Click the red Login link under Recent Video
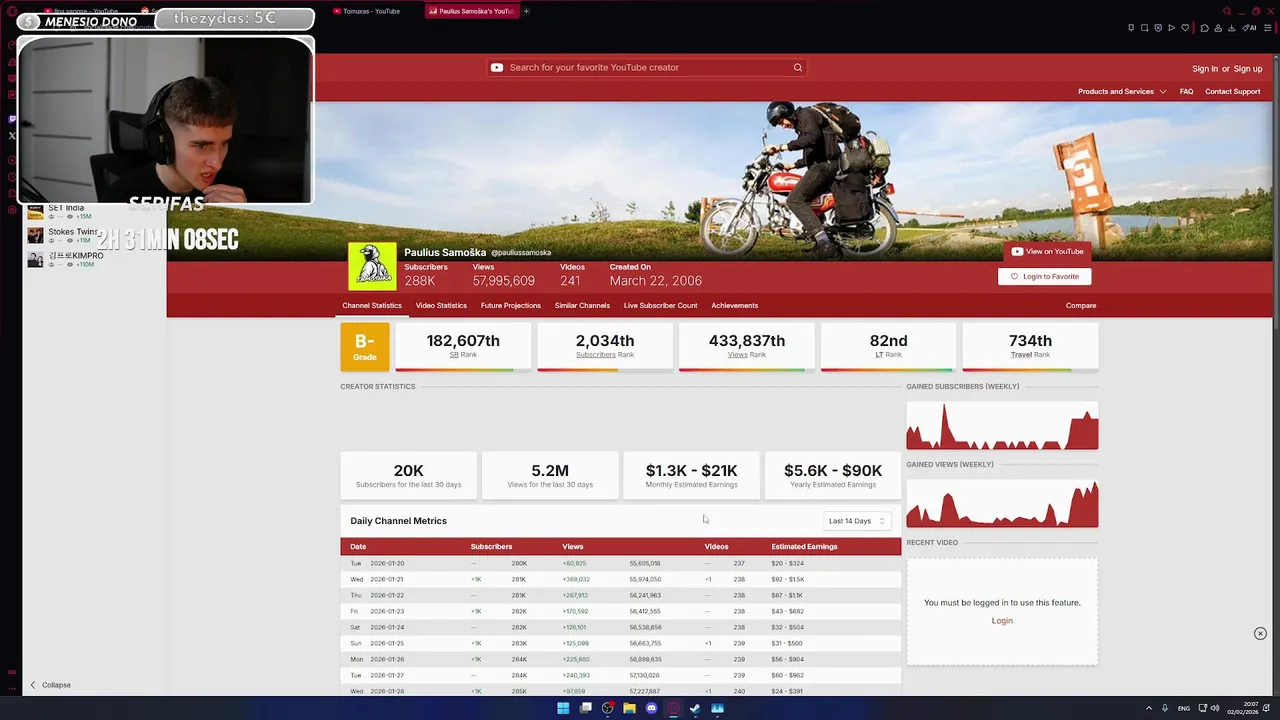Viewport: 1280px width, 720px height. click(1002, 621)
